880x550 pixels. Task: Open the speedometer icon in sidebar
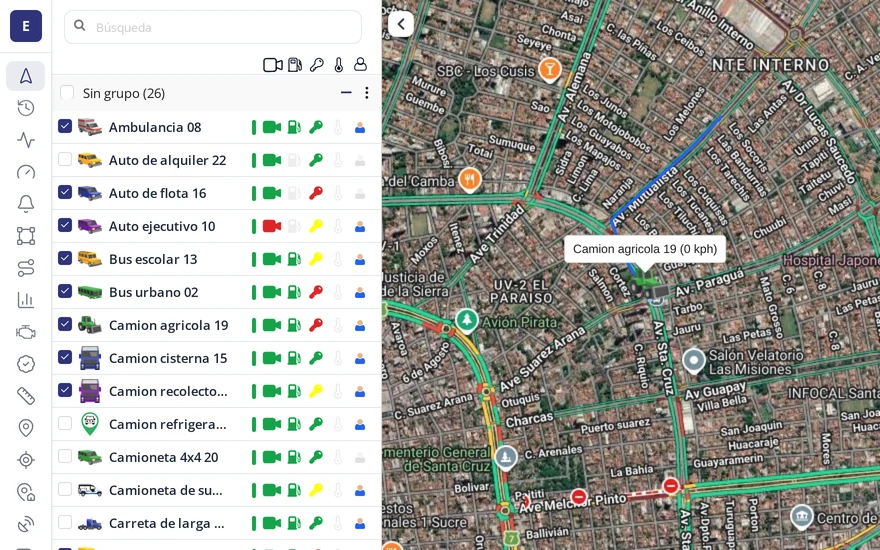pyautogui.click(x=26, y=172)
